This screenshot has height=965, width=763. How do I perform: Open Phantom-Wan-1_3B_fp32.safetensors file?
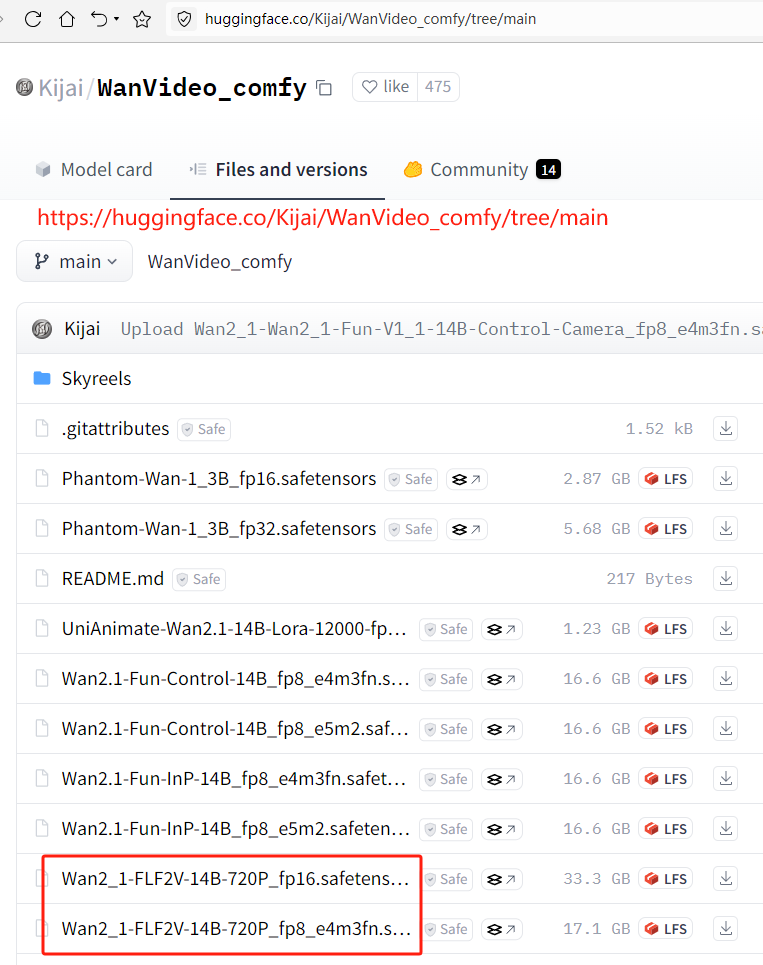pyautogui.click(x=218, y=529)
